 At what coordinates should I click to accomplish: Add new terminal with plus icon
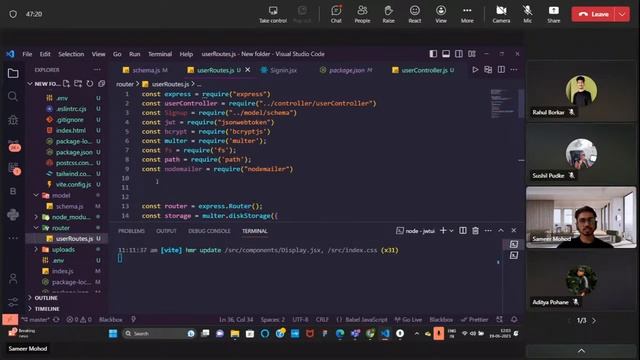[x=443, y=231]
